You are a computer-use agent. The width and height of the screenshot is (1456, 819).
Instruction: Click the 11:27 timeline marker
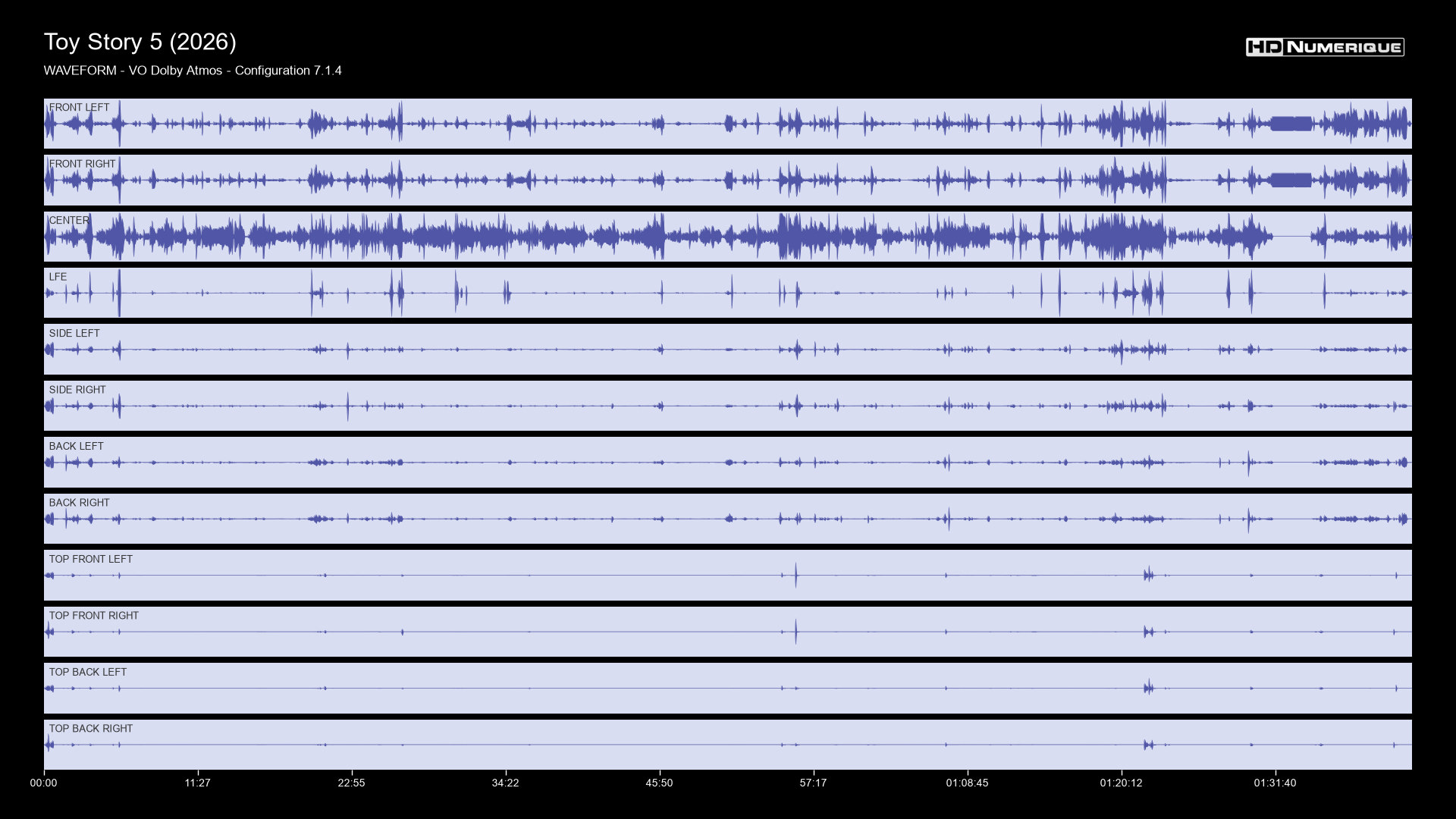198,783
